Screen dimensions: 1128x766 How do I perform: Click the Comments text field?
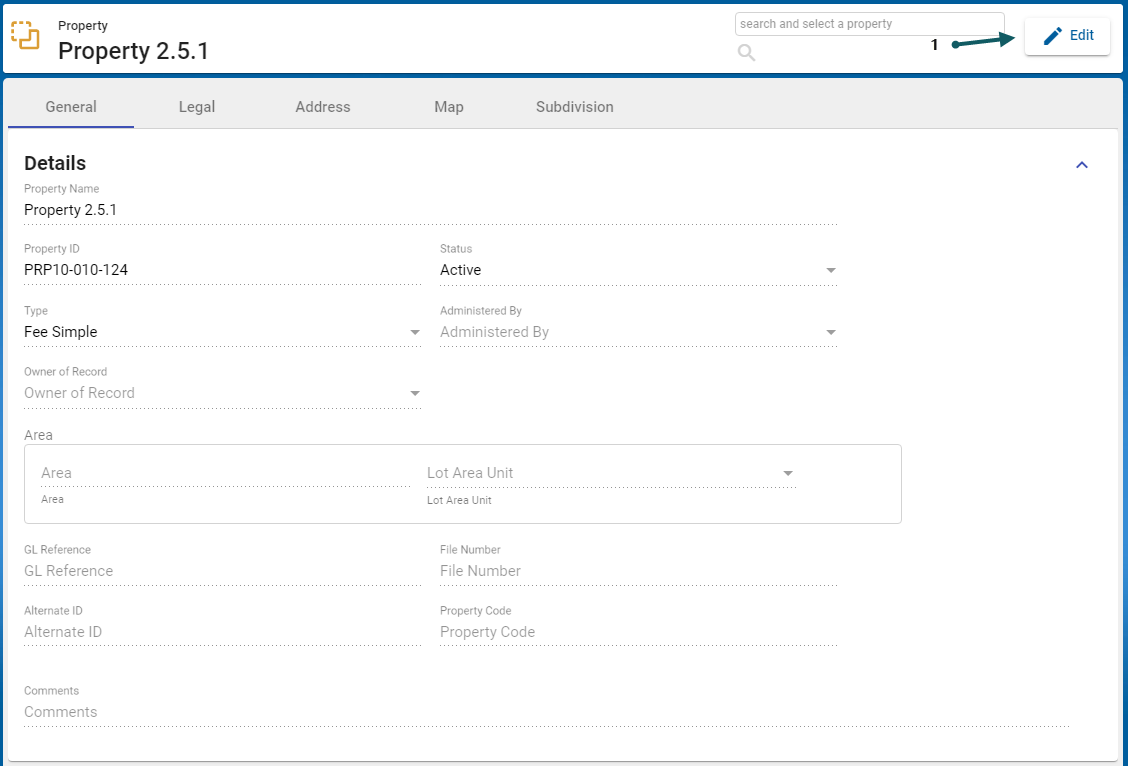pos(546,712)
